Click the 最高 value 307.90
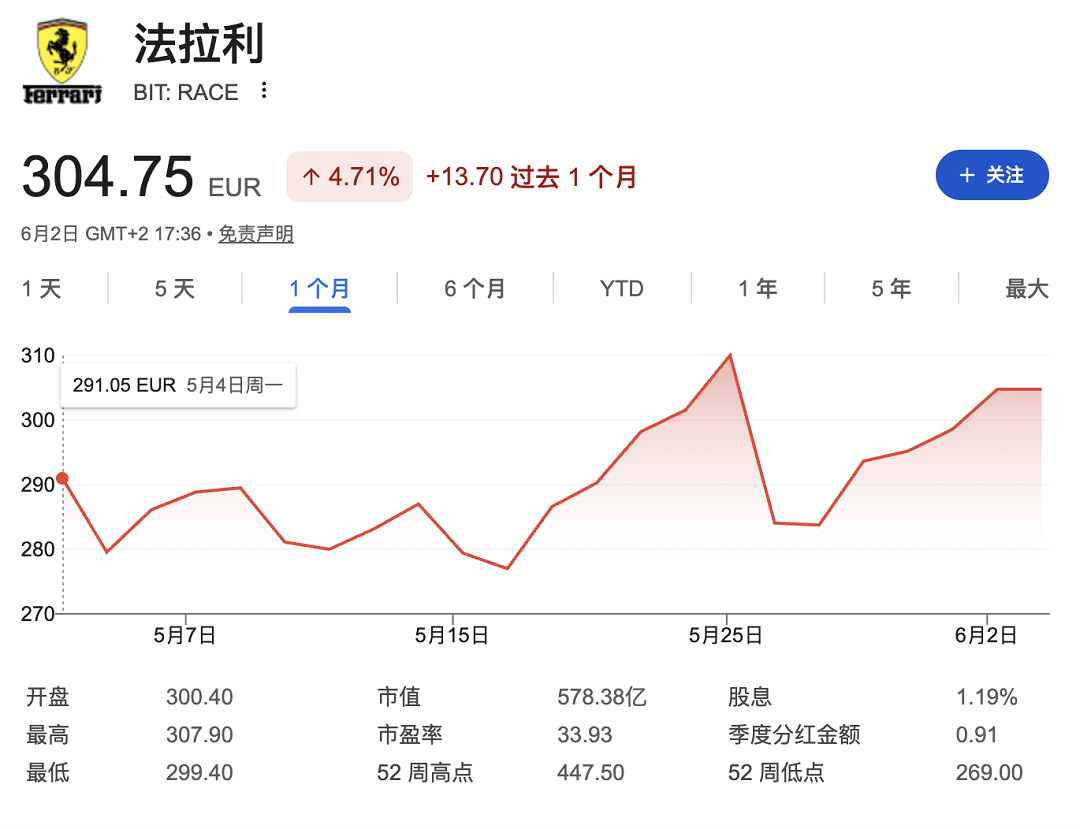Image resolution: width=1080 pixels, height=829 pixels. coord(200,735)
